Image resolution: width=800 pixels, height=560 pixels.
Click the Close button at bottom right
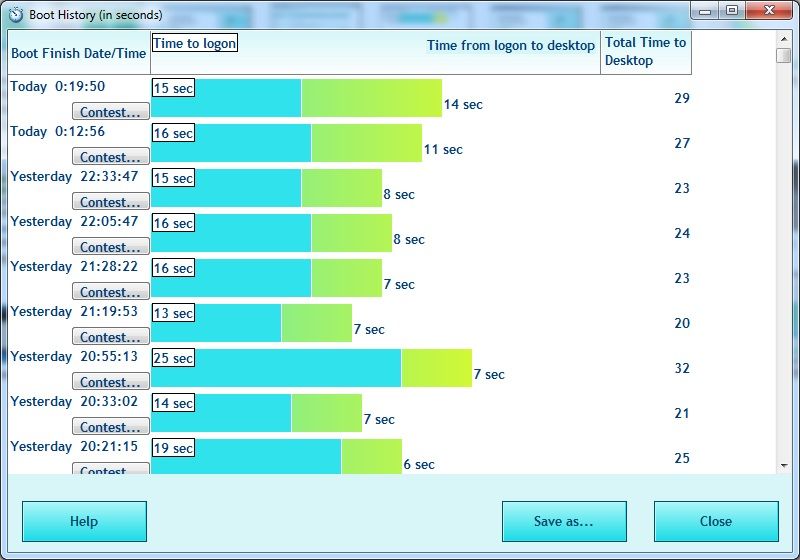(x=715, y=521)
